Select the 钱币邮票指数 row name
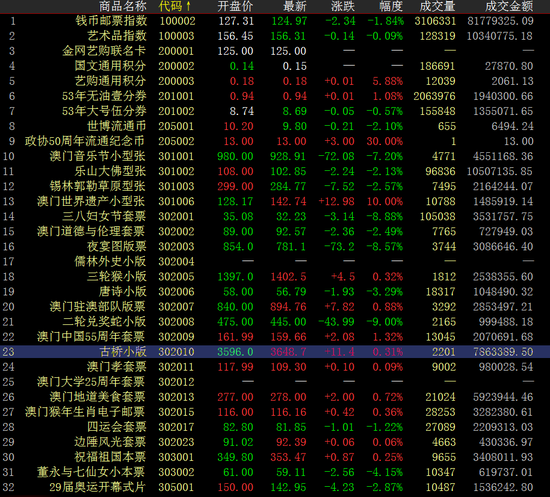The width and height of the screenshot is (550, 497). (111, 21)
